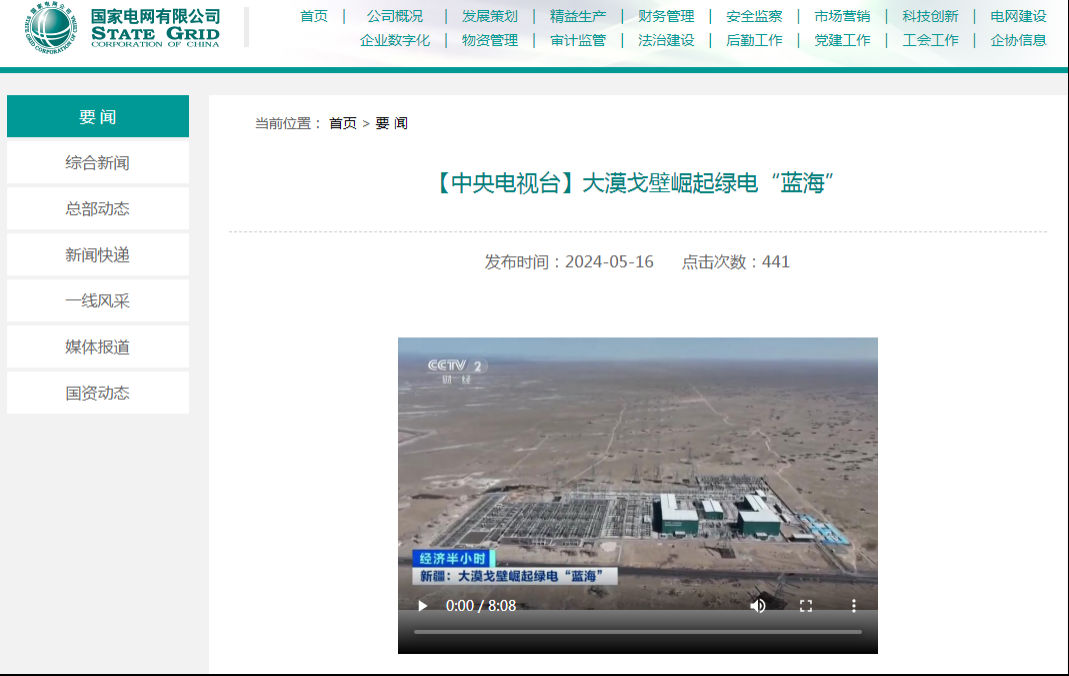The height and width of the screenshot is (676, 1069).
Task: Open 综合新闻 in sidebar
Action: click(97, 163)
